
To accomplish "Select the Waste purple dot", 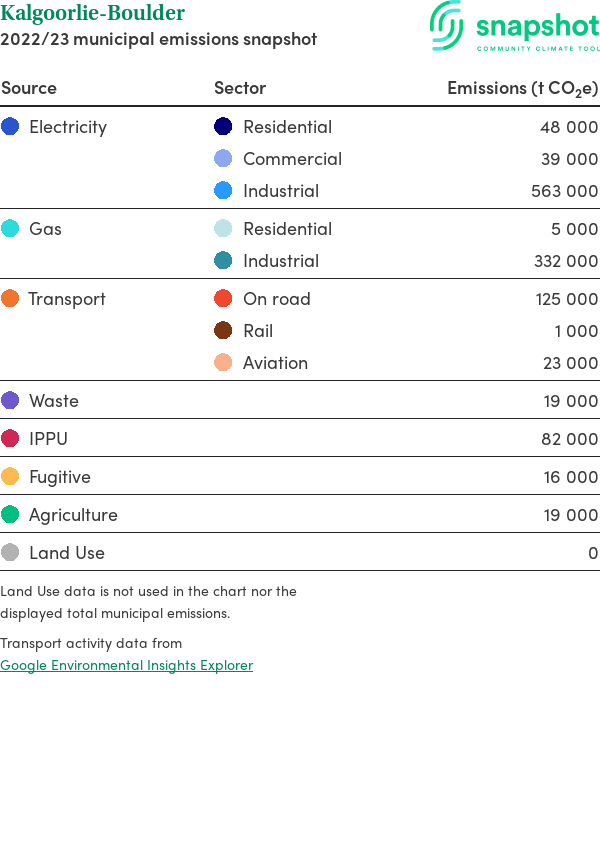I will [x=10, y=400].
